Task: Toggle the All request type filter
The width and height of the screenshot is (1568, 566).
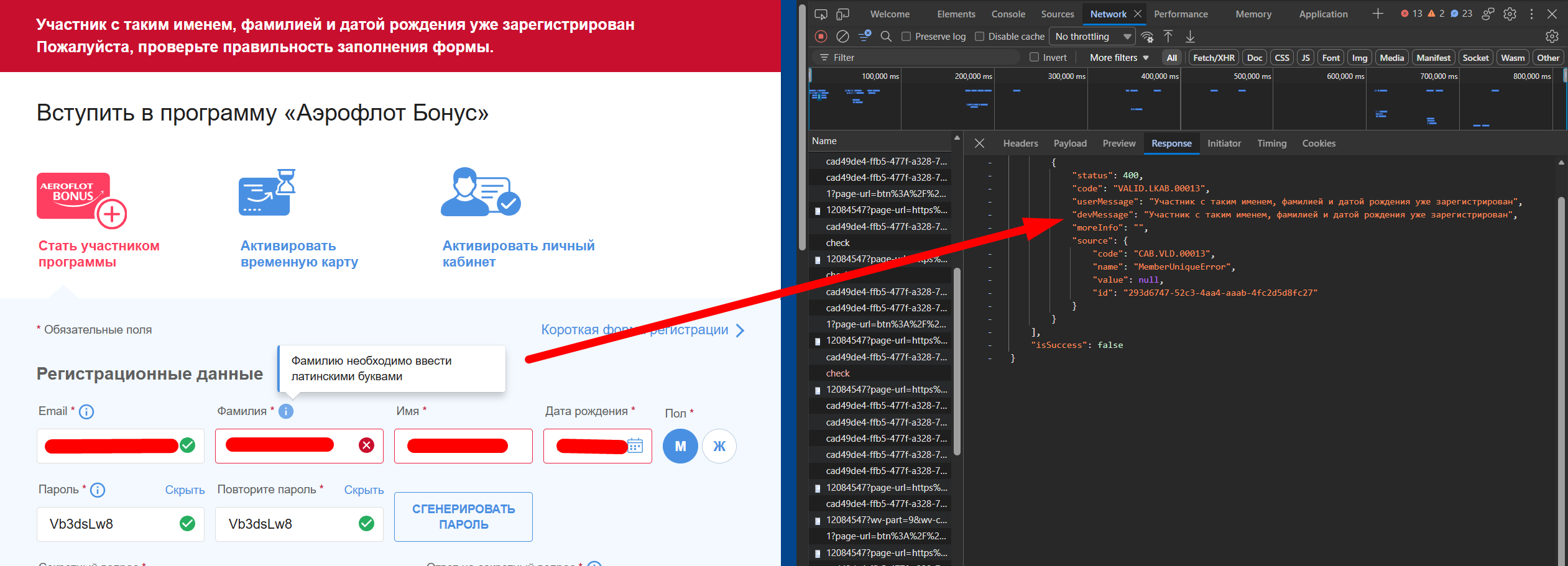Action: click(1172, 58)
